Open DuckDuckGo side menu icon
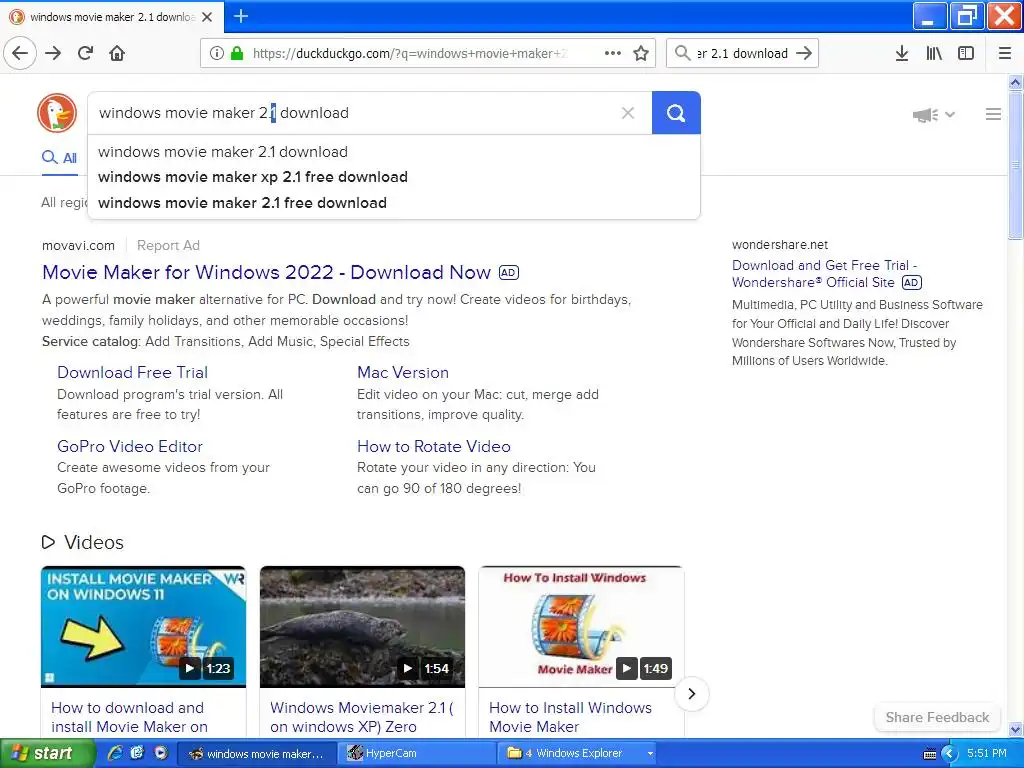 (993, 114)
